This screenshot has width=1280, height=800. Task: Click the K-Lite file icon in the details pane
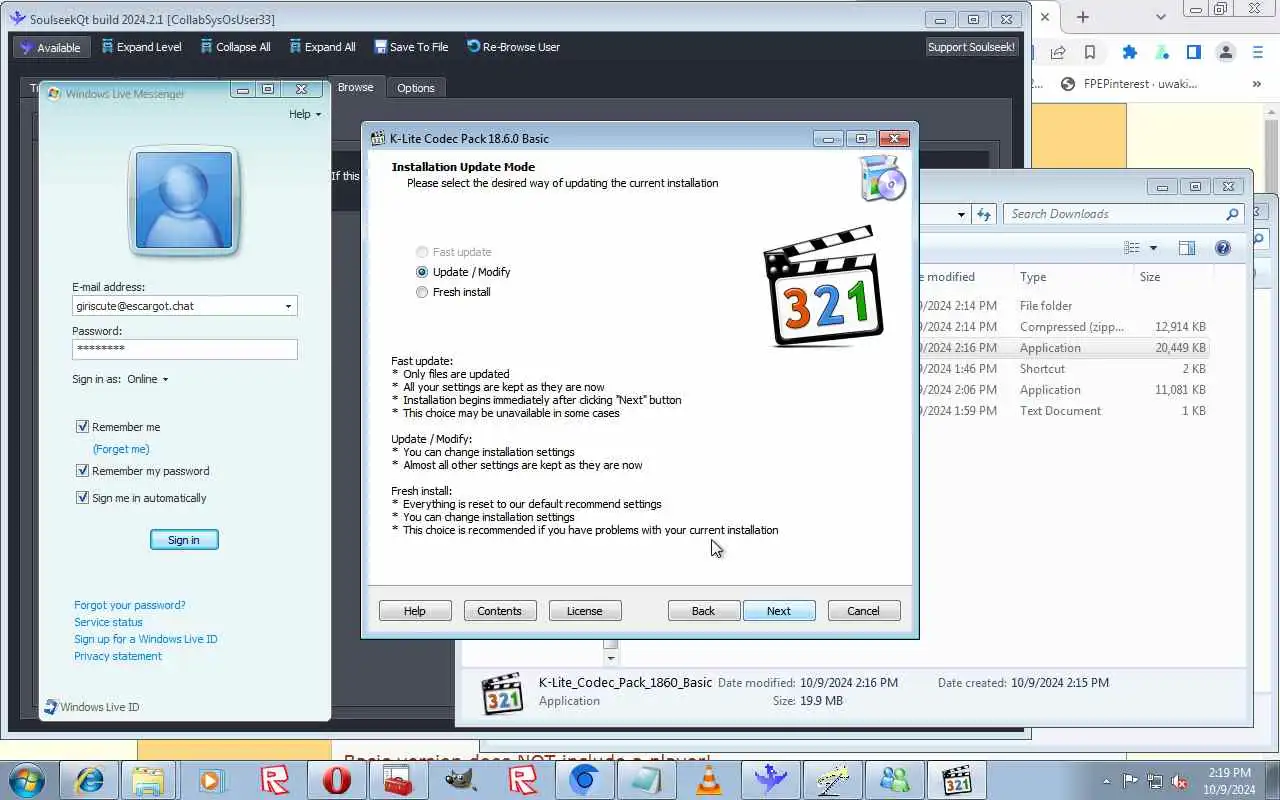[502, 693]
